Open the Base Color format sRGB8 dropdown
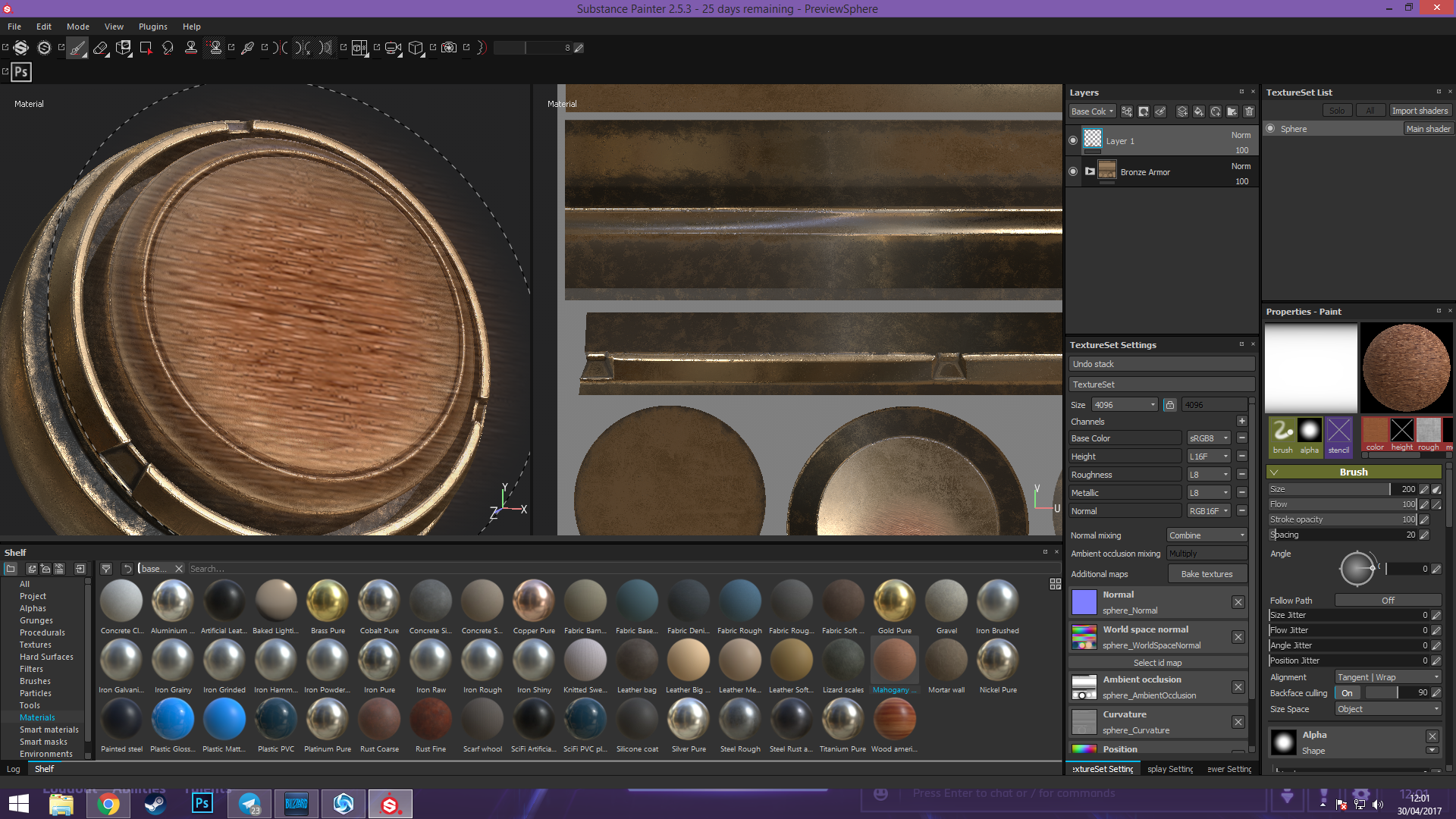Image resolution: width=1456 pixels, height=819 pixels. (x=1208, y=438)
